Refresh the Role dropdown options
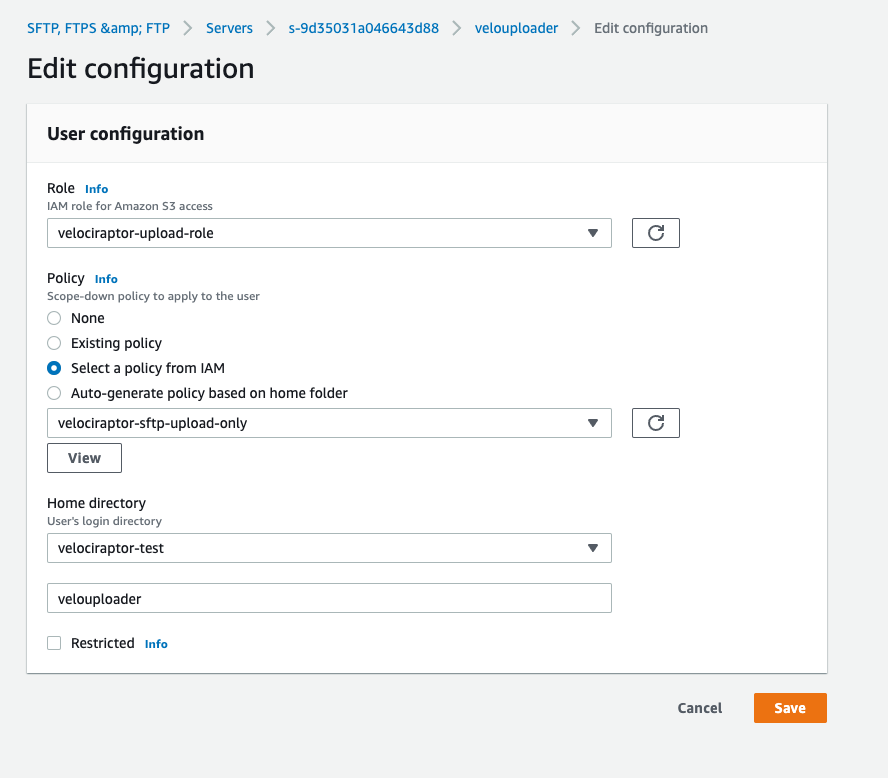 point(655,232)
